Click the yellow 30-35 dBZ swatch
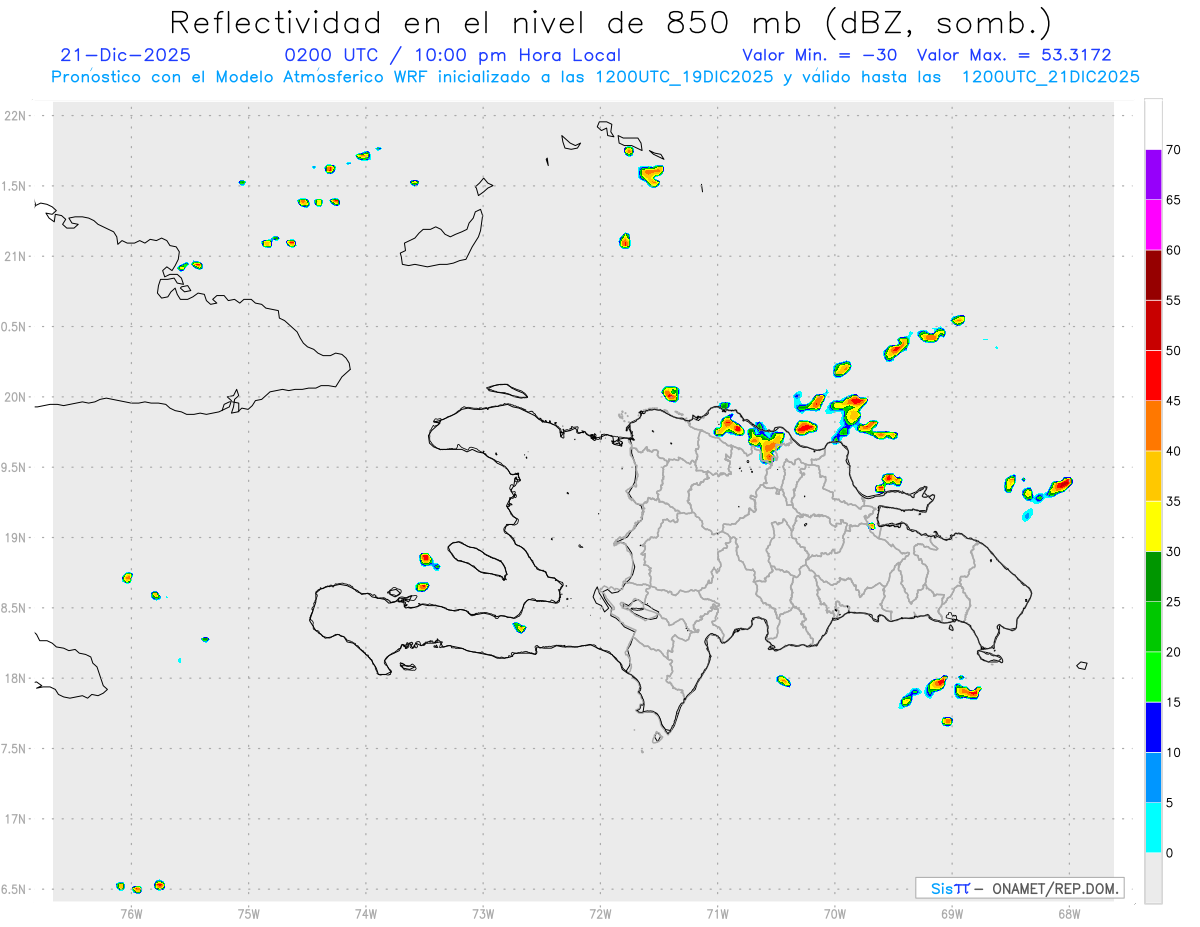 [1153, 526]
